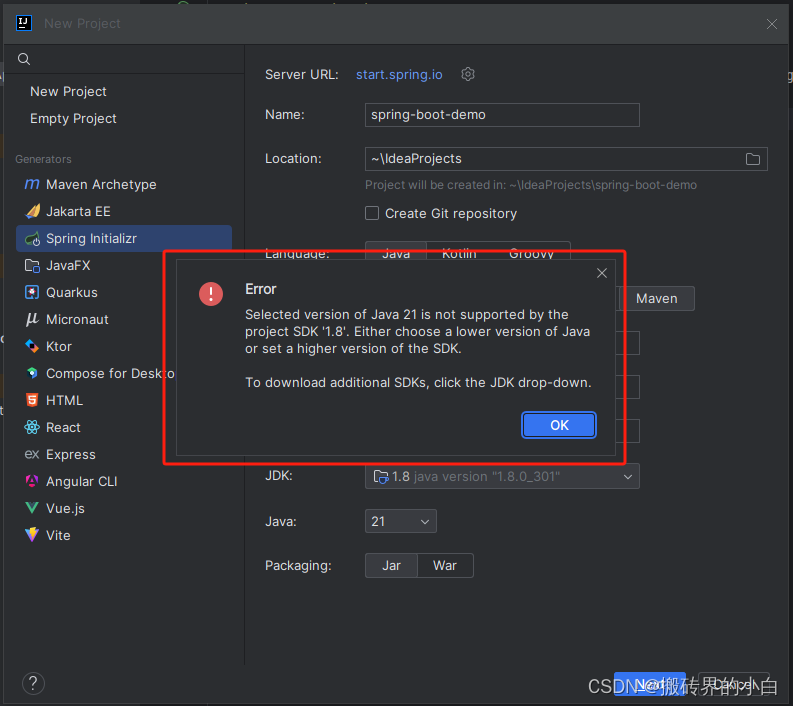Click the Compose for Desktop icon
The image size is (793, 706).
(x=32, y=373)
